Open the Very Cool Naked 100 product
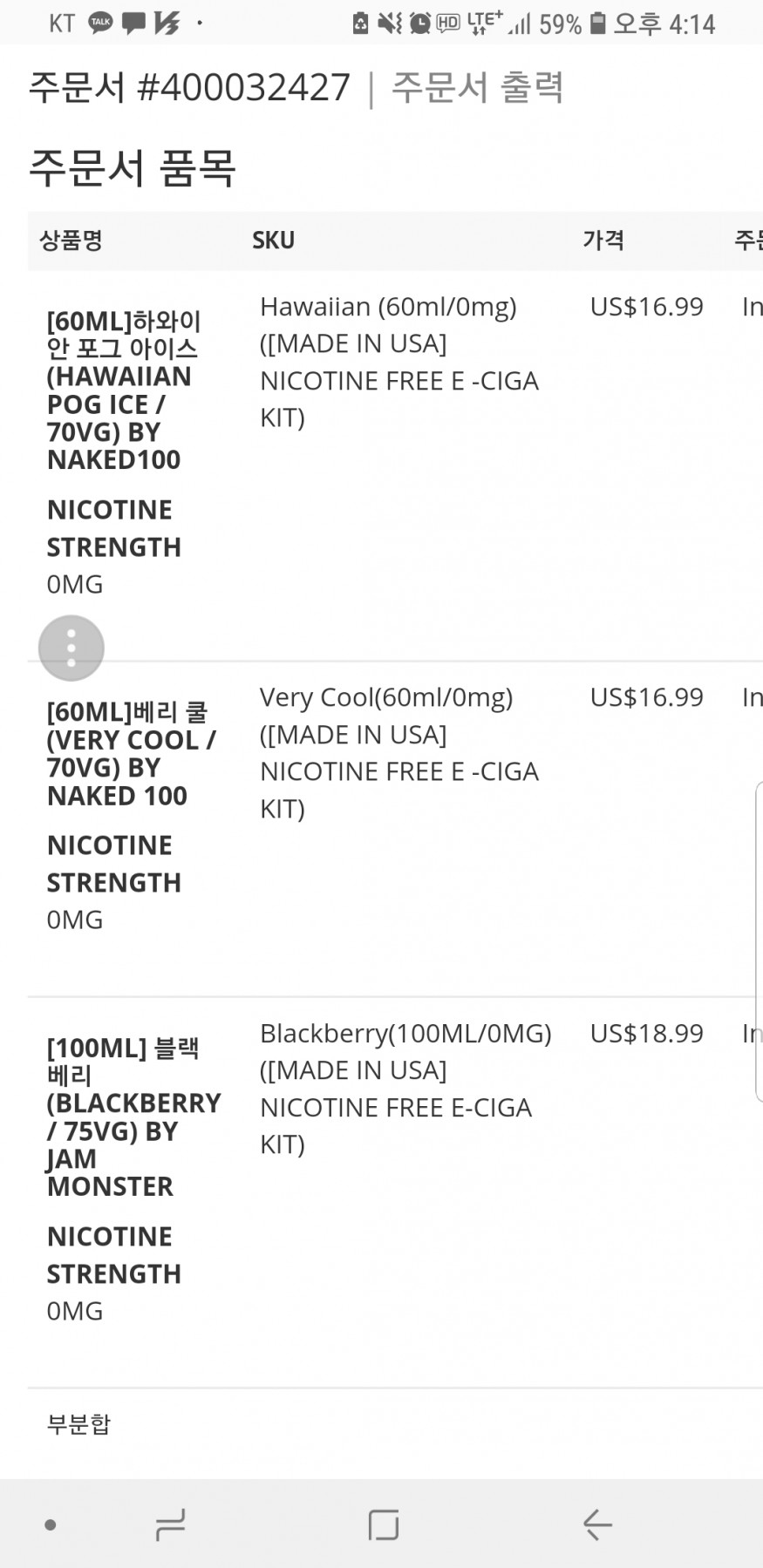763x1568 pixels. [130, 753]
